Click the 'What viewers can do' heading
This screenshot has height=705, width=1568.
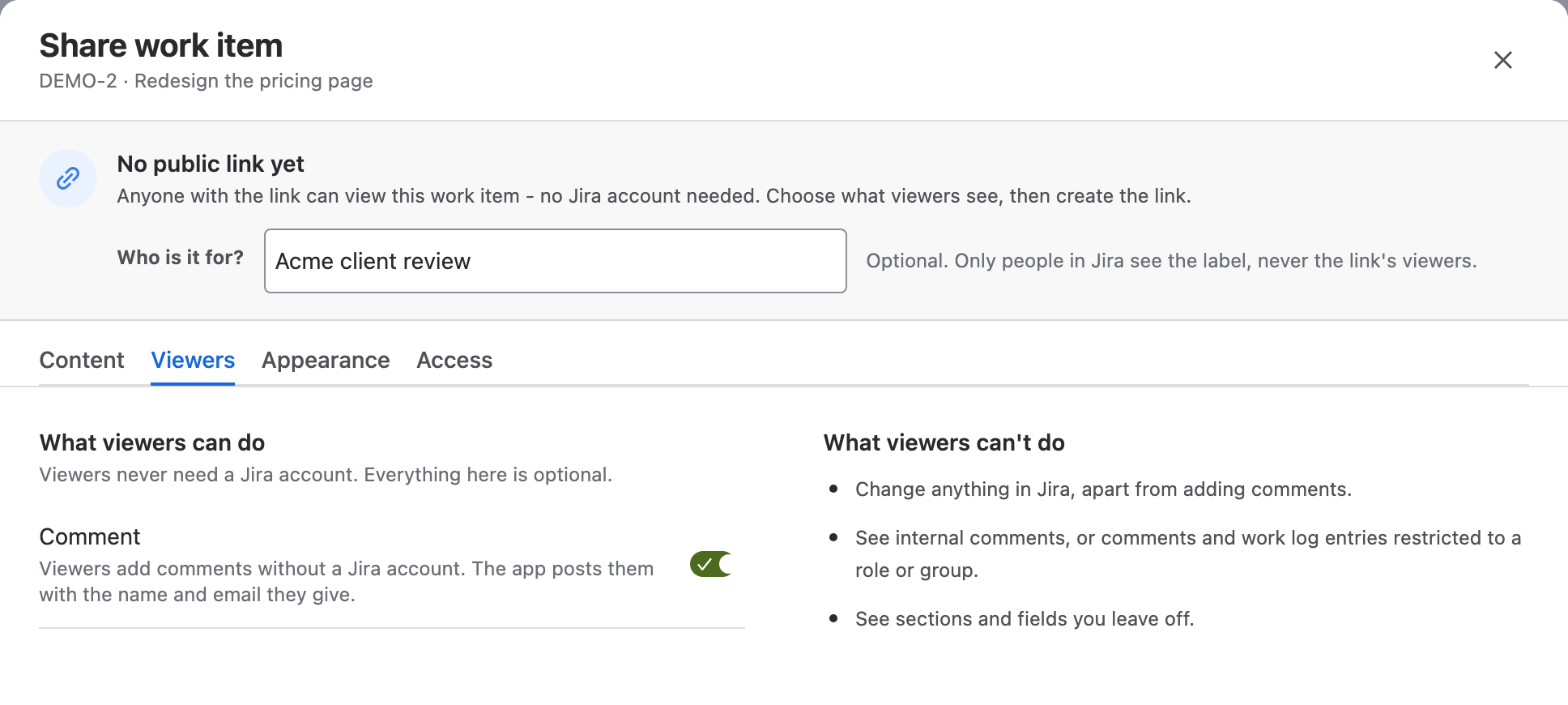[x=152, y=442]
